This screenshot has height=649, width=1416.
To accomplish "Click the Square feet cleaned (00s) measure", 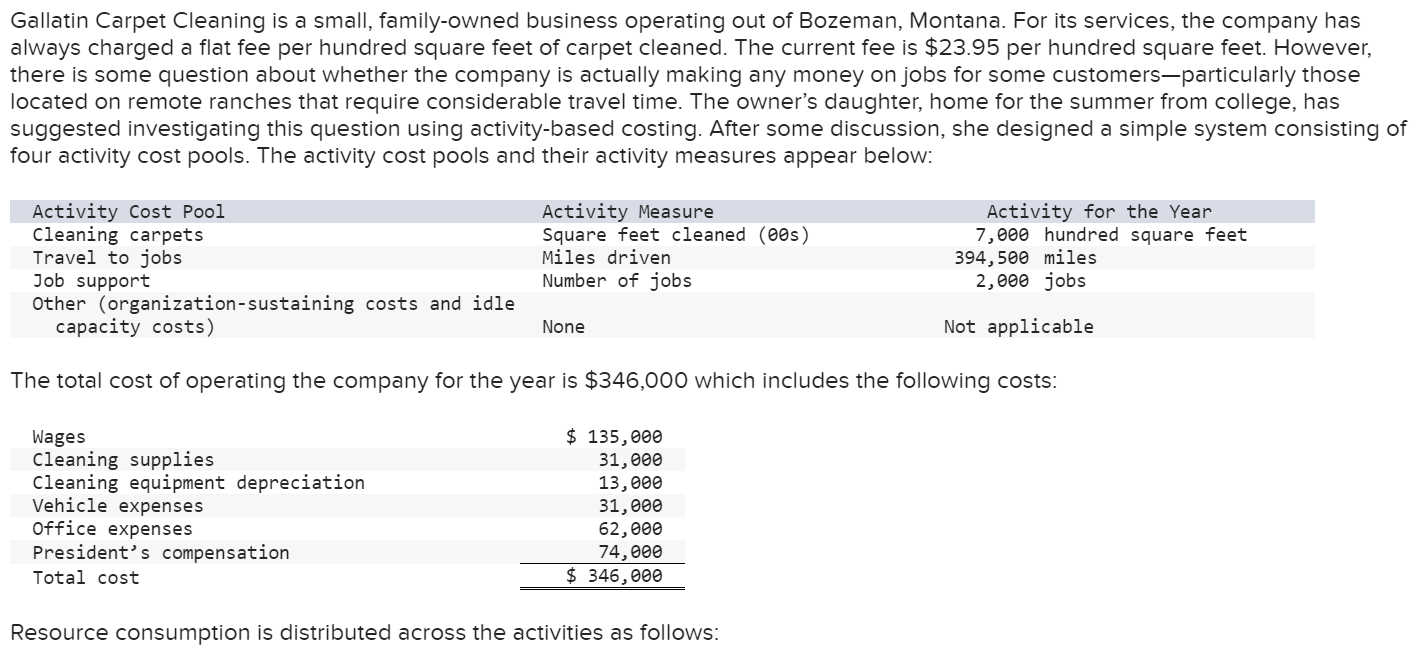I will pyautogui.click(x=676, y=234).
